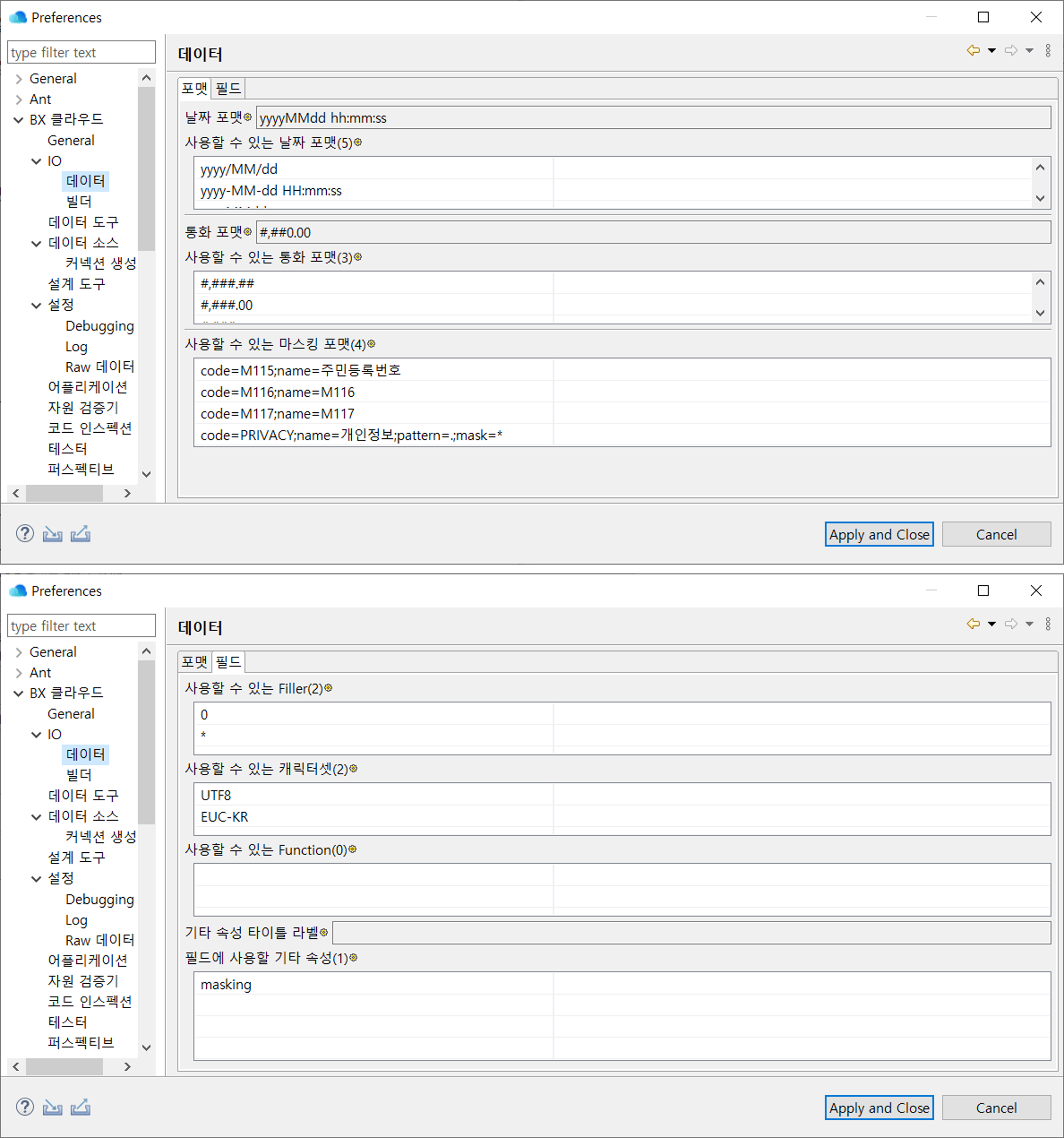Select the 커넥션 생성 tree item
Image resolution: width=1064 pixels, height=1138 pixels.
[x=101, y=263]
